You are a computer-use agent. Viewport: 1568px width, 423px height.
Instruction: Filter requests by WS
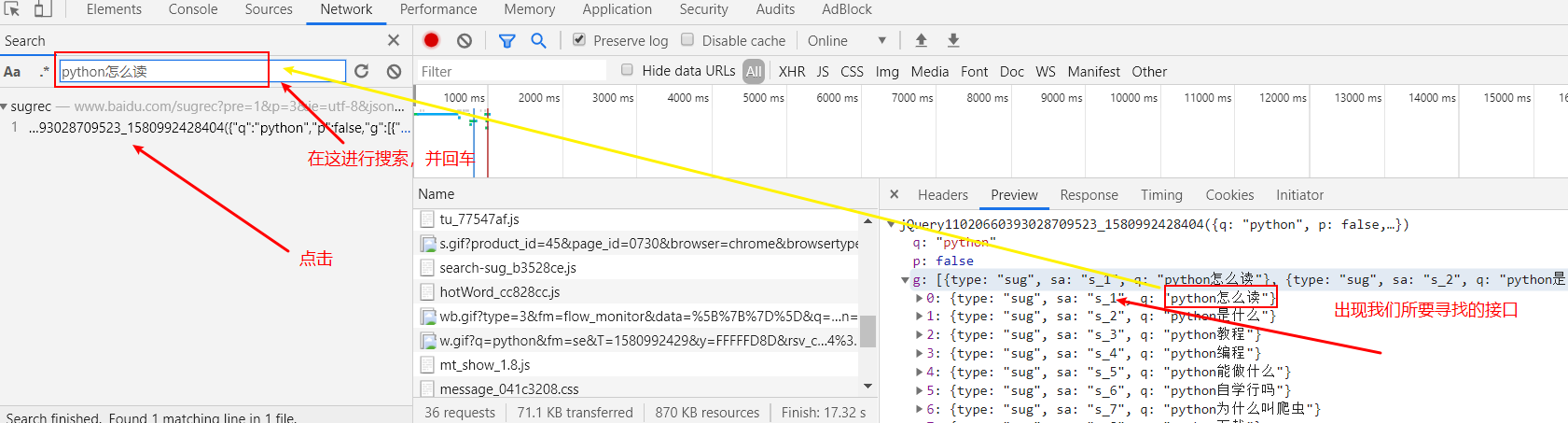click(x=1046, y=71)
